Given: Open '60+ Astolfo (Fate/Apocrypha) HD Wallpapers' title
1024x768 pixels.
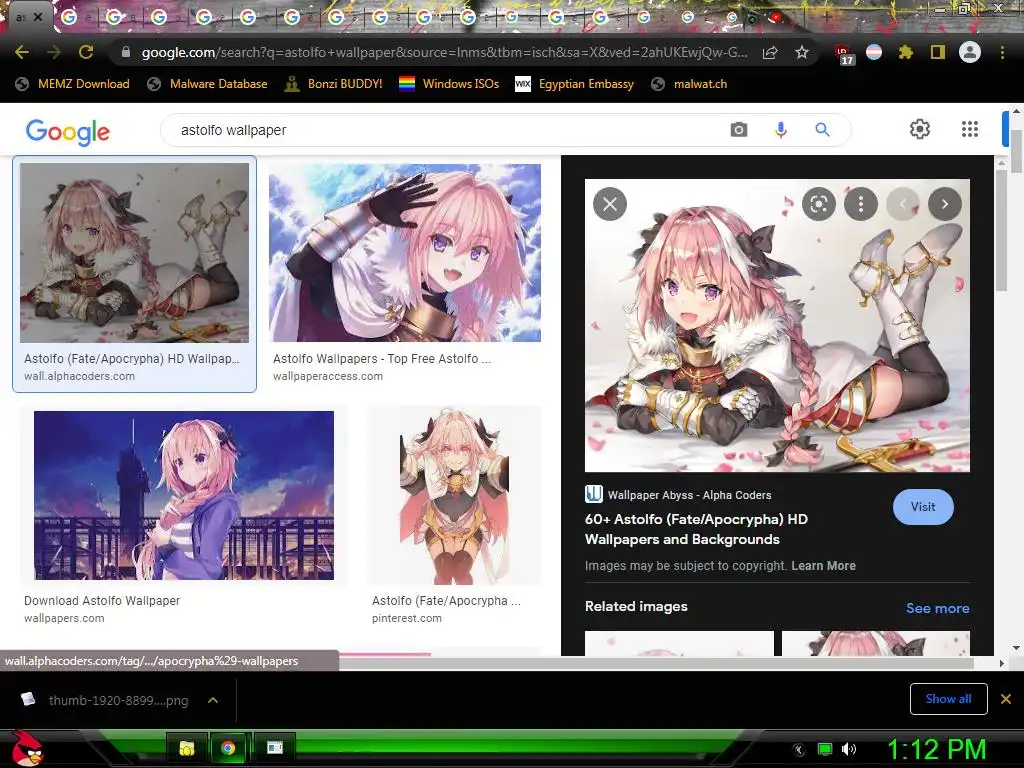Looking at the screenshot, I should coord(696,529).
